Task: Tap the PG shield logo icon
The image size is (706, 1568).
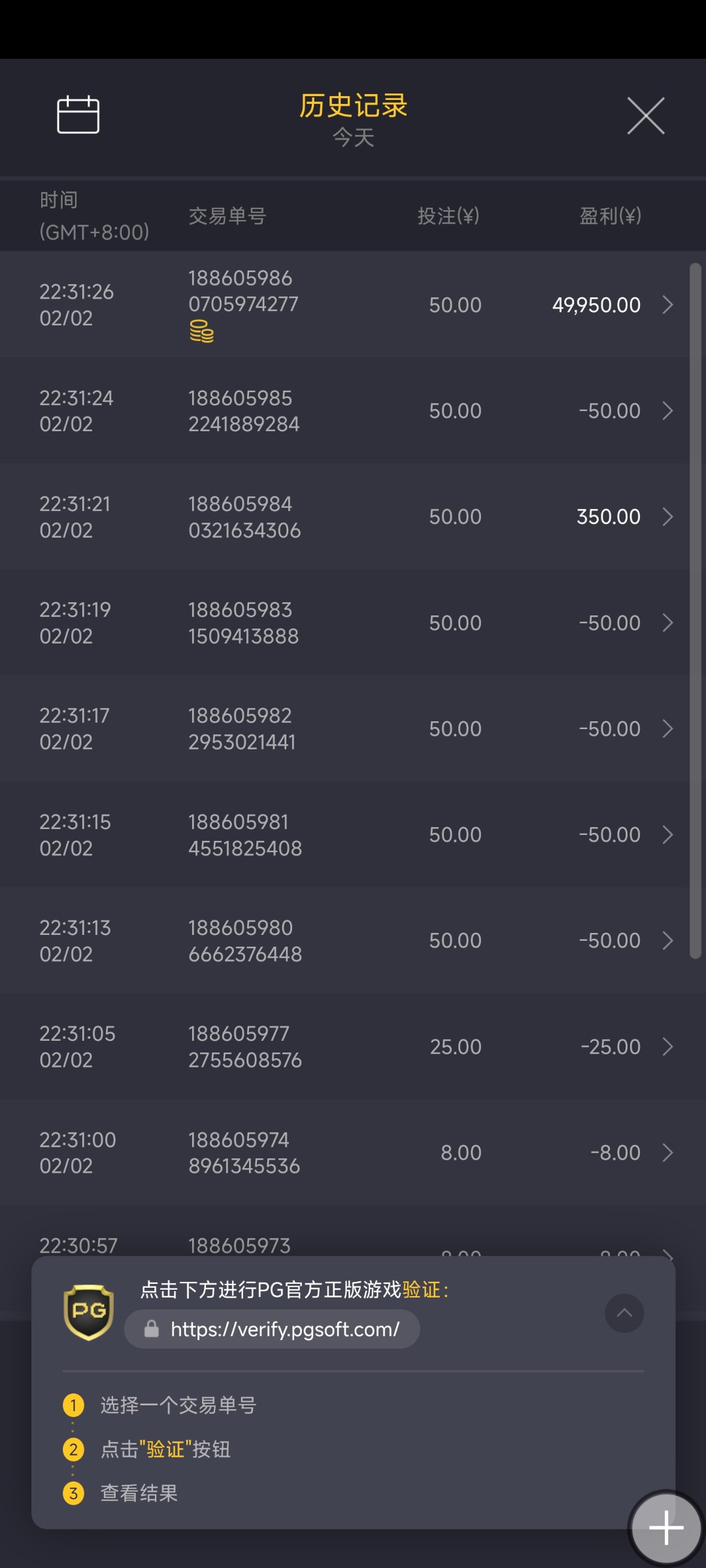Action: click(x=88, y=1312)
